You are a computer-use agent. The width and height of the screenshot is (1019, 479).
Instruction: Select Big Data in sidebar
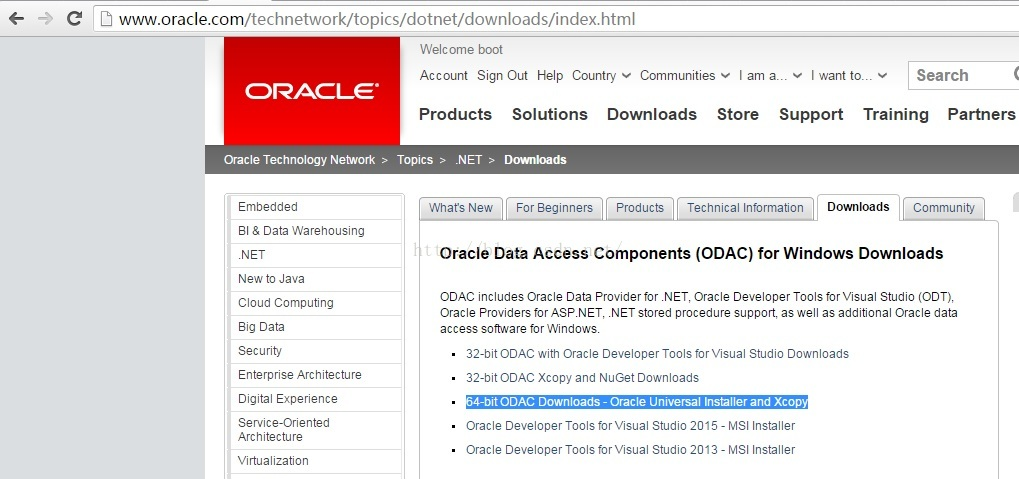click(316, 327)
